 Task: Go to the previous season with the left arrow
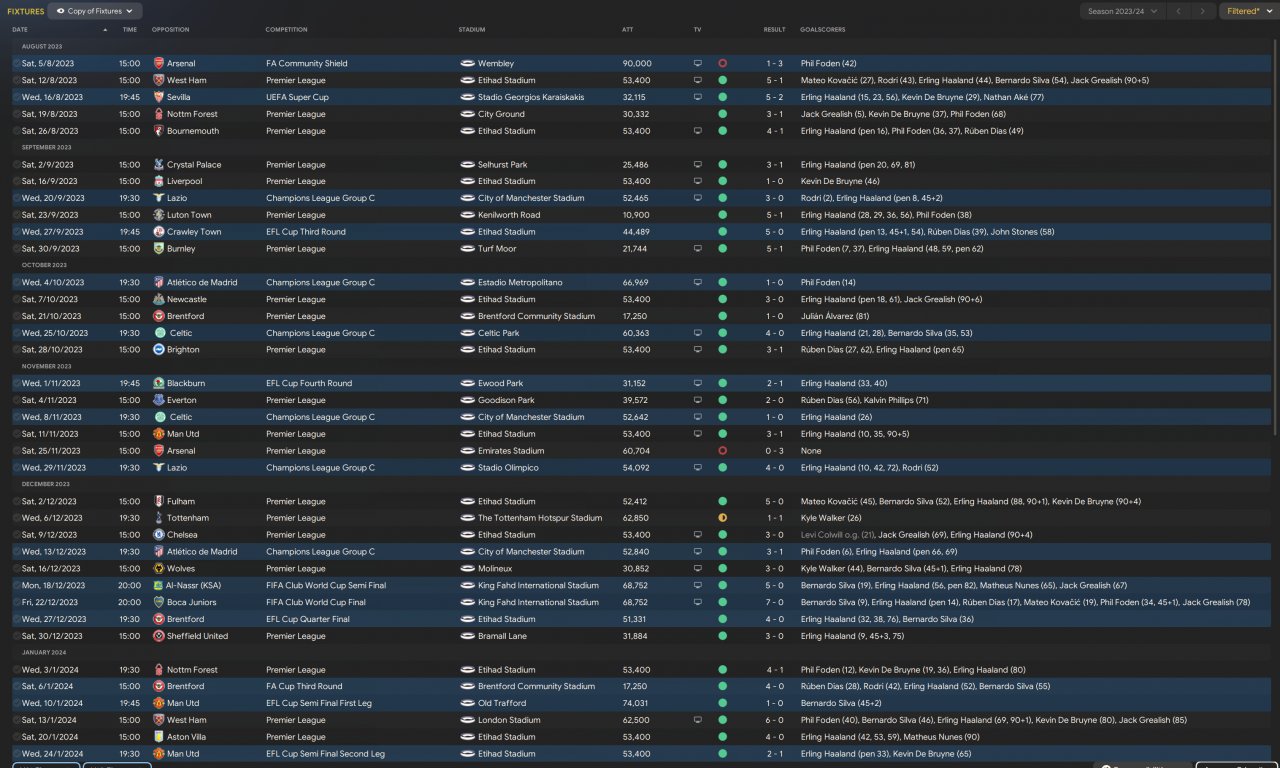[x=1178, y=11]
